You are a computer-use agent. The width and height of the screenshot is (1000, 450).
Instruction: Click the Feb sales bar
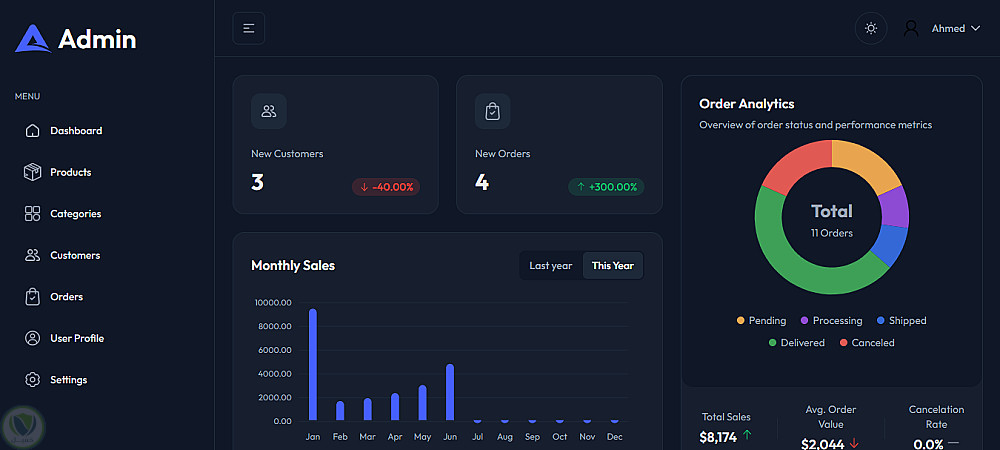click(x=340, y=411)
